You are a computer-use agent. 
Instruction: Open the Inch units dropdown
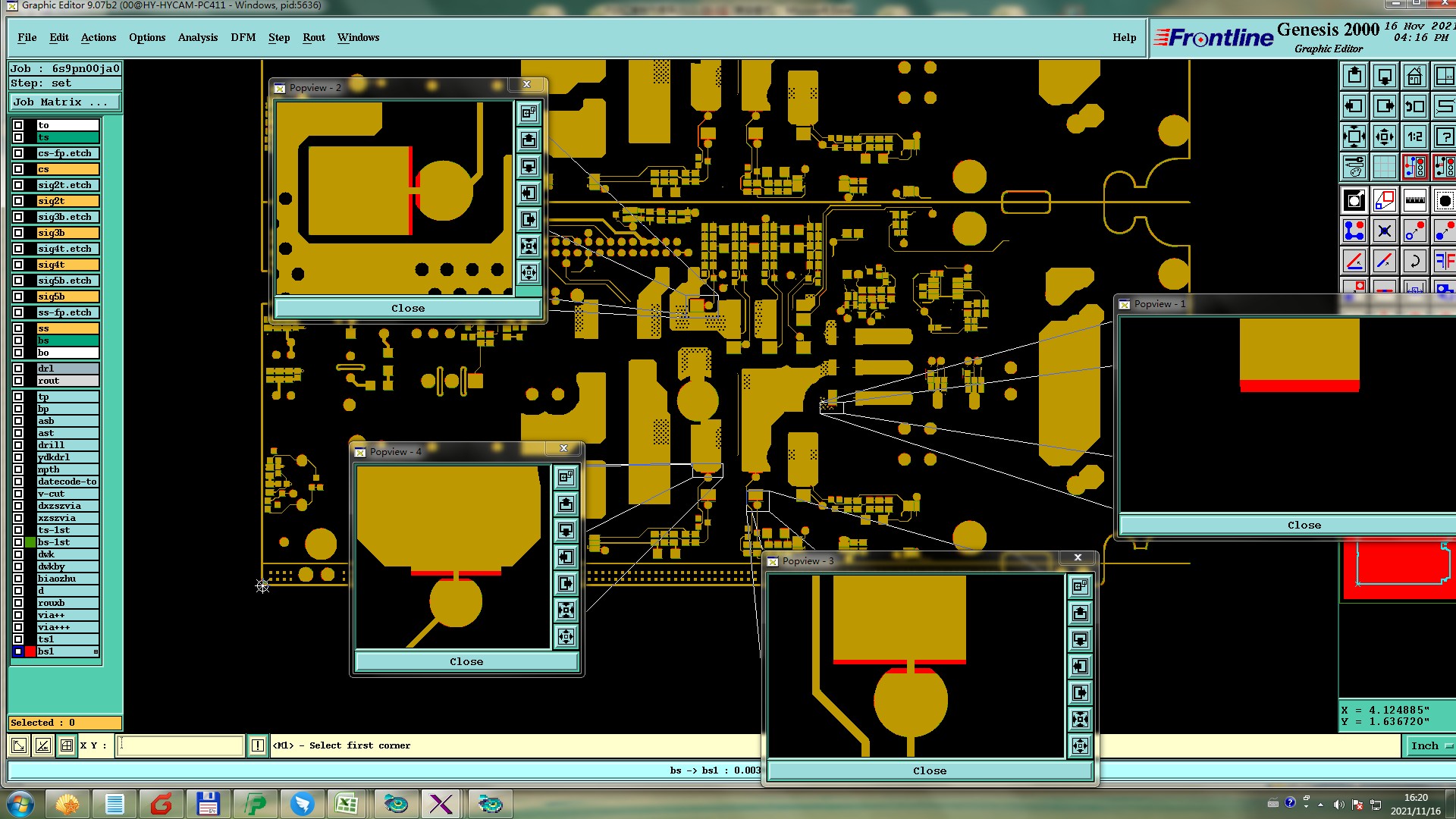click(1431, 745)
